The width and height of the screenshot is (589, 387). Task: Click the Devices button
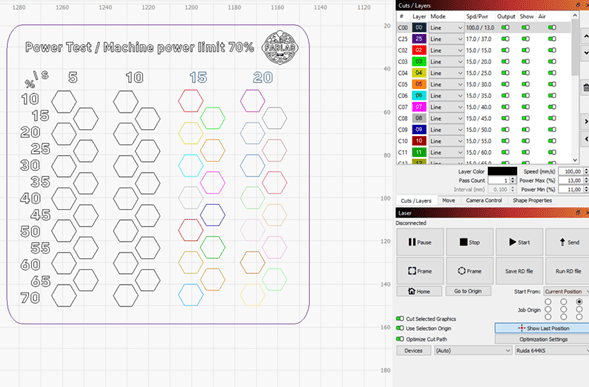pos(414,351)
